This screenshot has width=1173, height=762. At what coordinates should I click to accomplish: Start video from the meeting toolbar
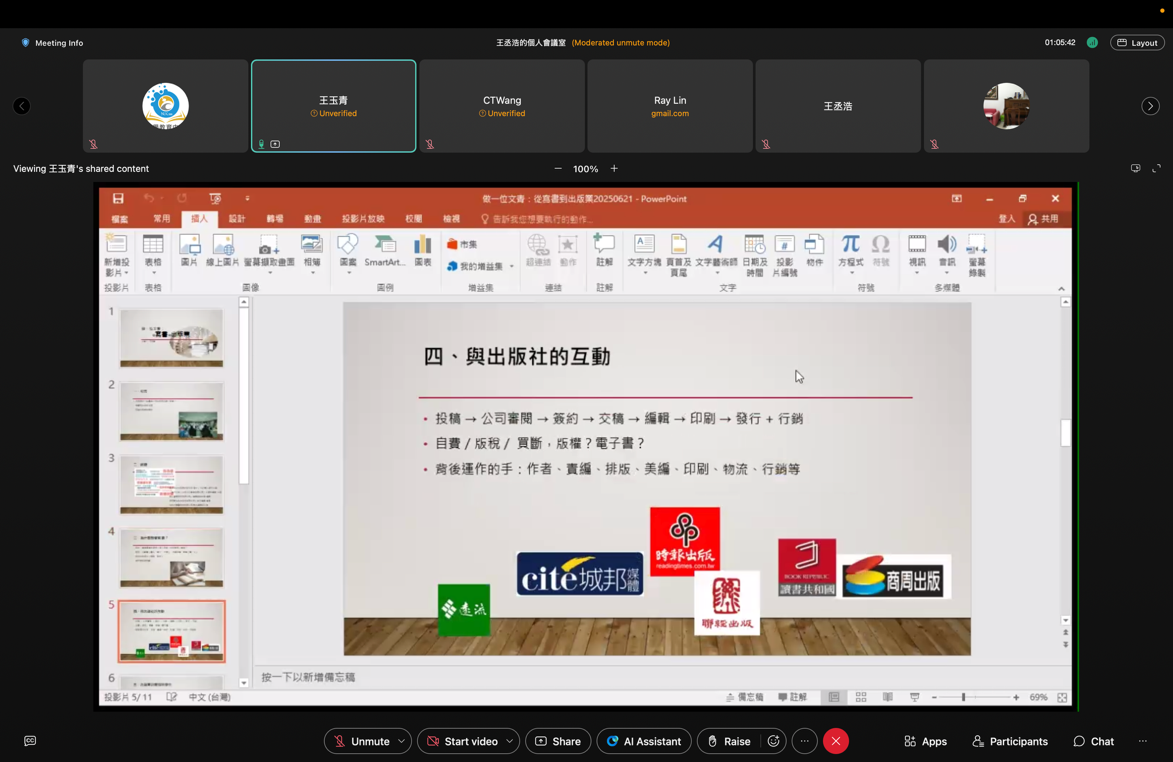(461, 741)
